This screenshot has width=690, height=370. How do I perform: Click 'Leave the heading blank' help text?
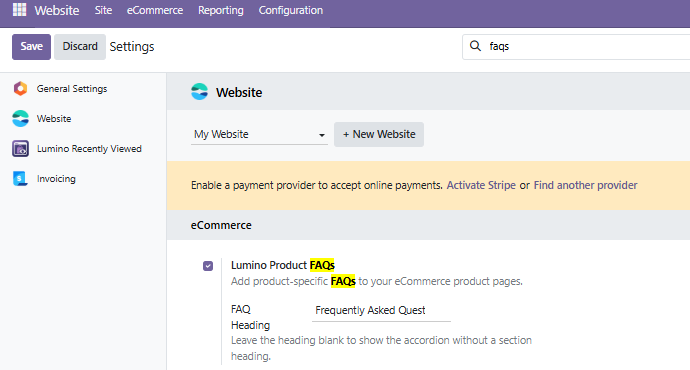tap(381, 348)
